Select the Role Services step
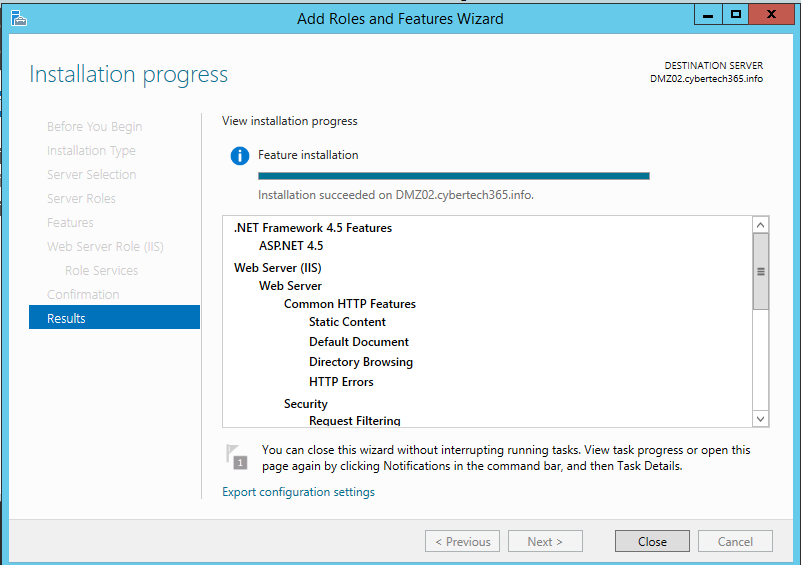The width and height of the screenshot is (801, 565). pos(101,271)
